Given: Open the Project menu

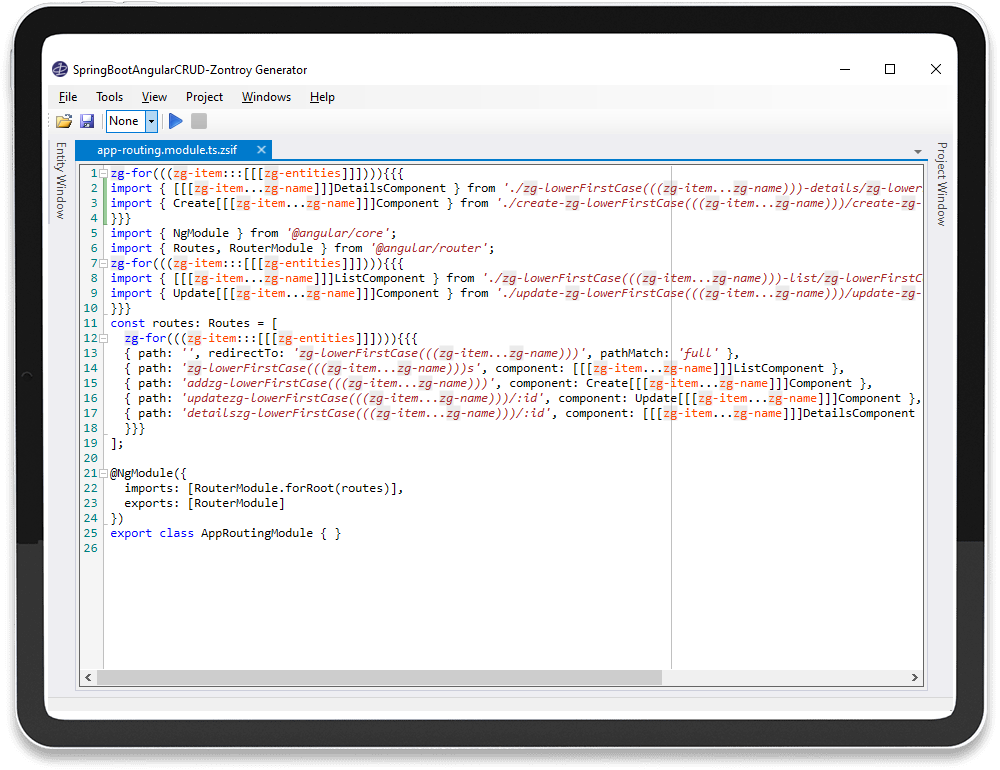Looking at the screenshot, I should coord(204,97).
